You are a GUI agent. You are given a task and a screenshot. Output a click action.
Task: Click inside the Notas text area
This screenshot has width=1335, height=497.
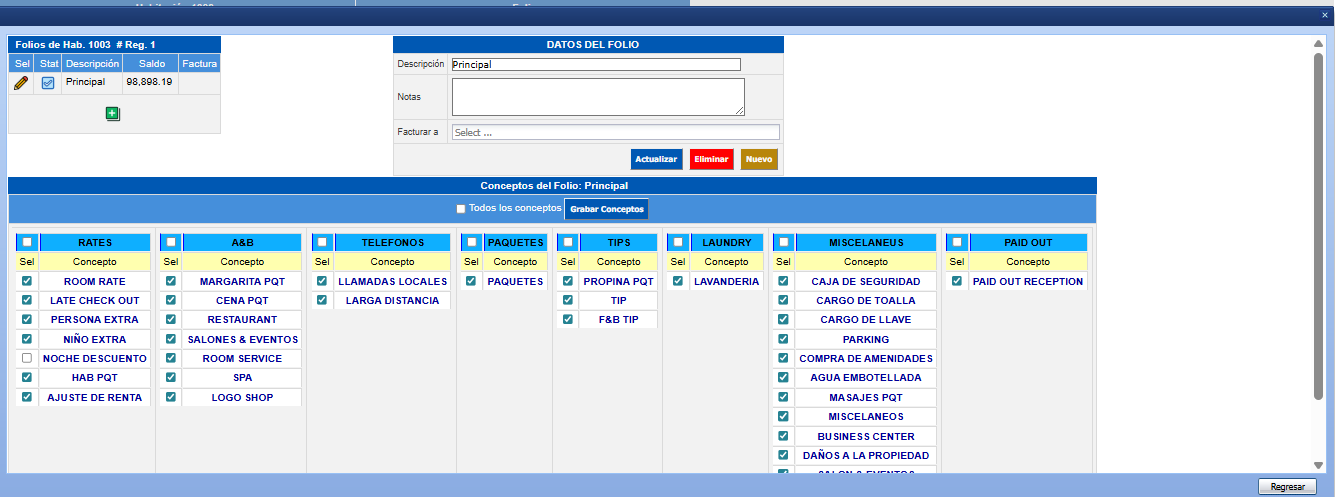pyautogui.click(x=597, y=97)
